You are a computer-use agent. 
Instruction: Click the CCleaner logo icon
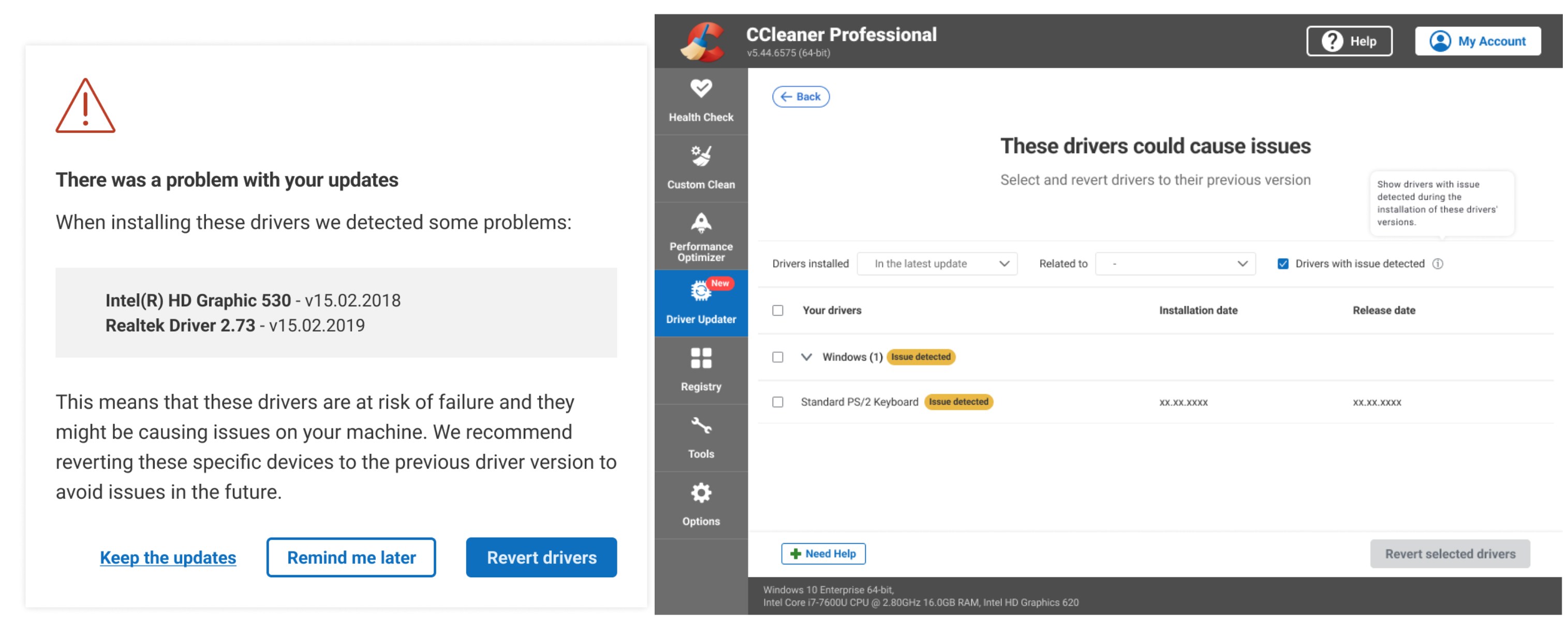pos(704,41)
